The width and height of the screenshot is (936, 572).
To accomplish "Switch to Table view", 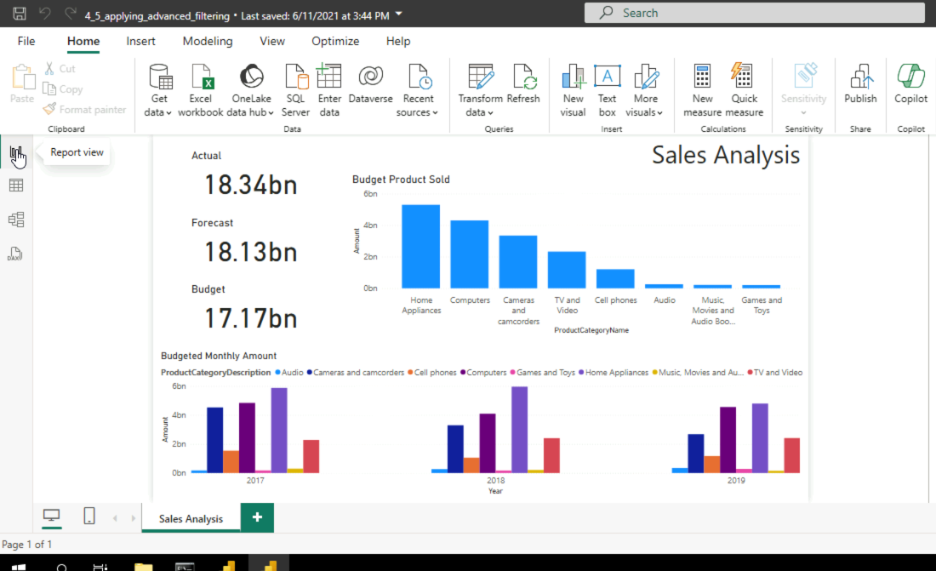I will point(16,186).
